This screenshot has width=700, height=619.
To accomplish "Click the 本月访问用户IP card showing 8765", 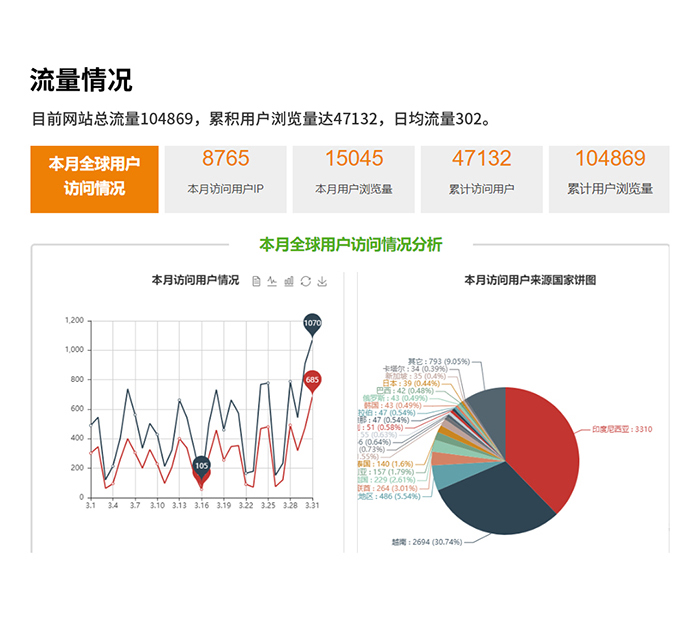I will (x=225, y=179).
